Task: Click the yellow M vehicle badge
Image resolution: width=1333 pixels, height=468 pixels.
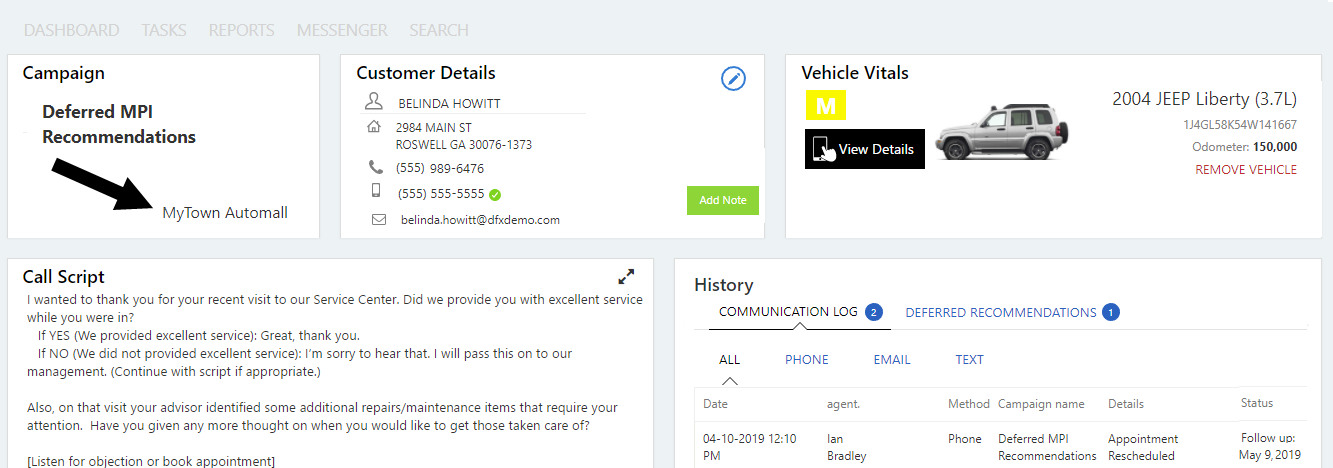Action: pyautogui.click(x=826, y=105)
